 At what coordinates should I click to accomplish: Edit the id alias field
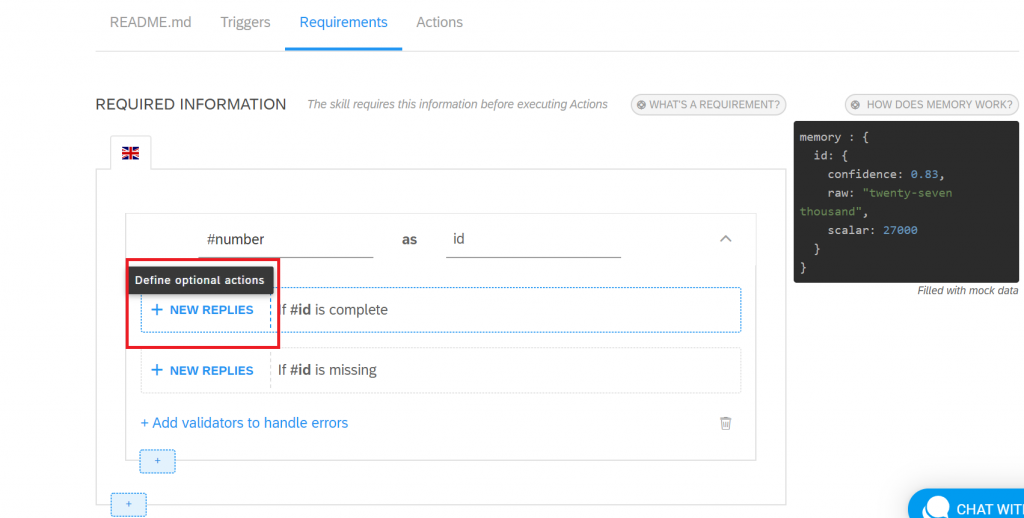(x=533, y=240)
